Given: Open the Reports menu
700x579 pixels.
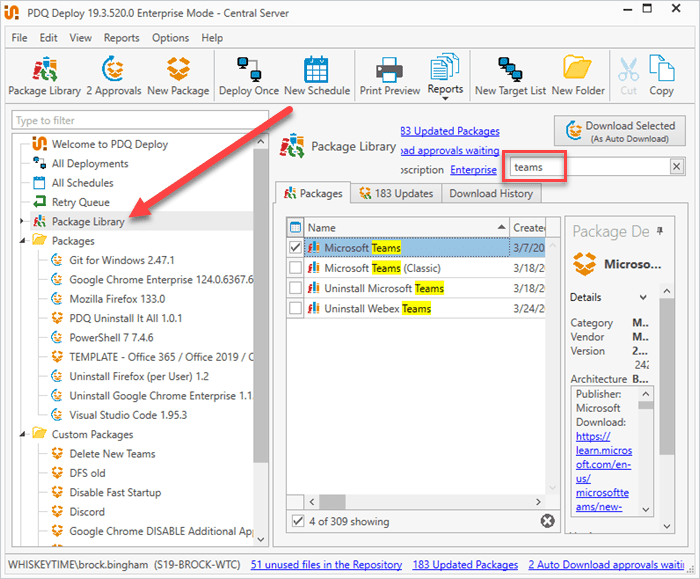Looking at the screenshot, I should (x=121, y=38).
